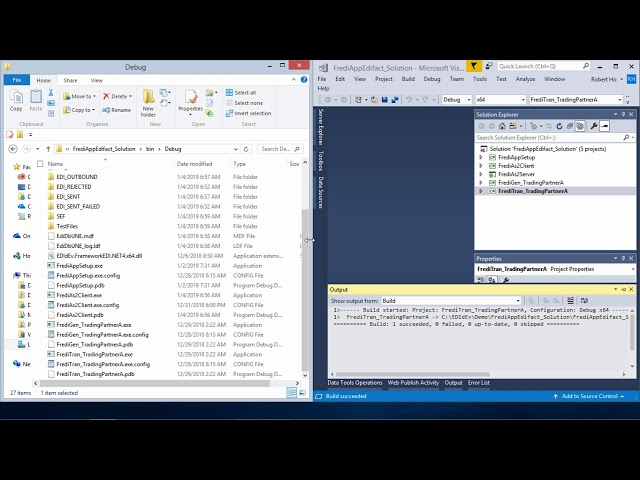Go up one folder level in Explorer
640x480 pixels.
pyautogui.click(x=48, y=149)
